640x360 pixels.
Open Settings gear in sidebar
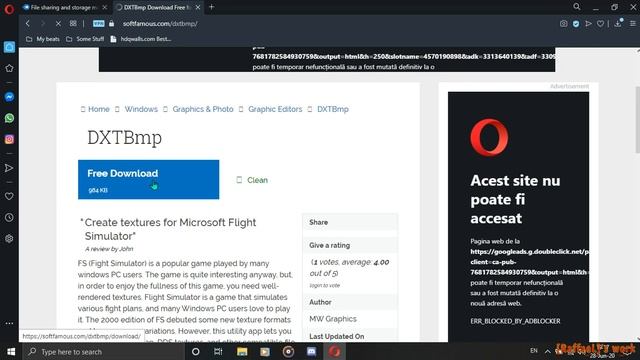(x=9, y=239)
